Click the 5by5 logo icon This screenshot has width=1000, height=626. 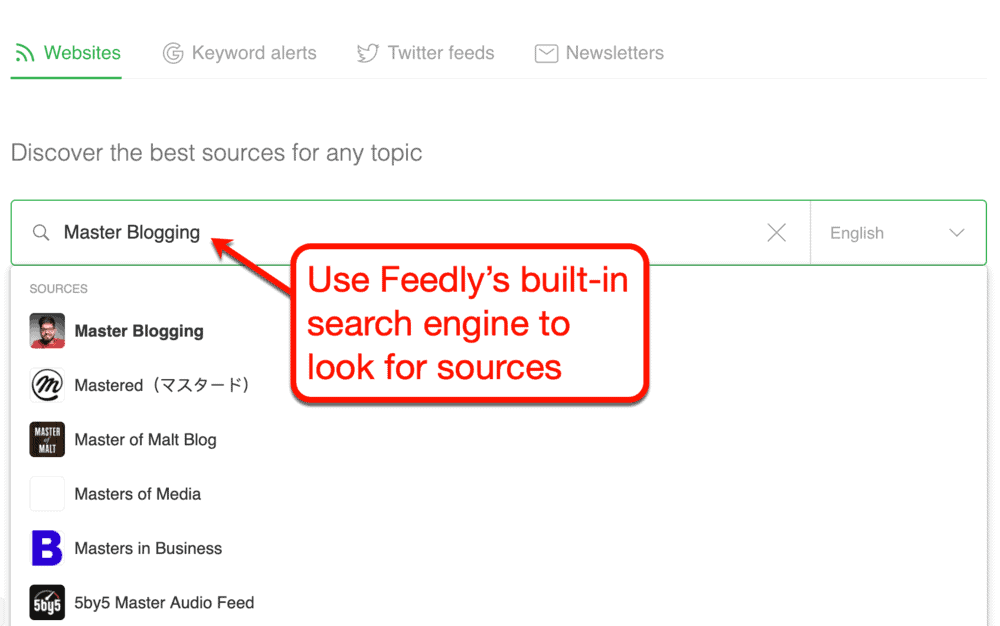(x=46, y=602)
